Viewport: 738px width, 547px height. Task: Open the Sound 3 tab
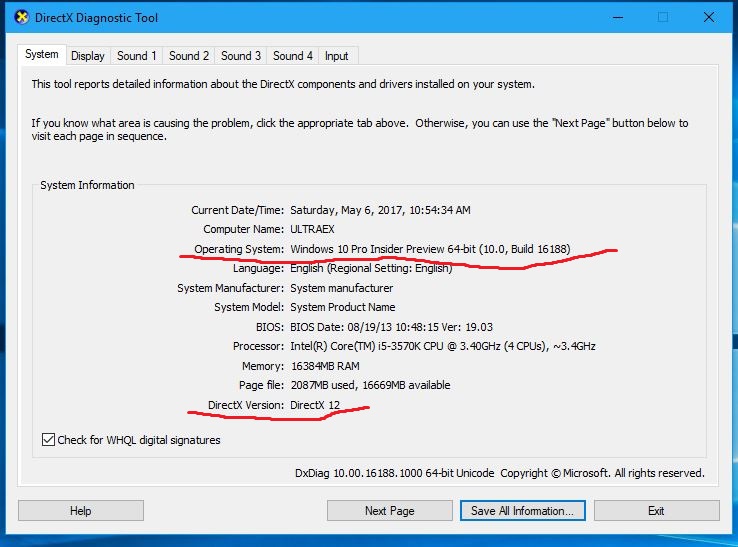pyautogui.click(x=241, y=56)
